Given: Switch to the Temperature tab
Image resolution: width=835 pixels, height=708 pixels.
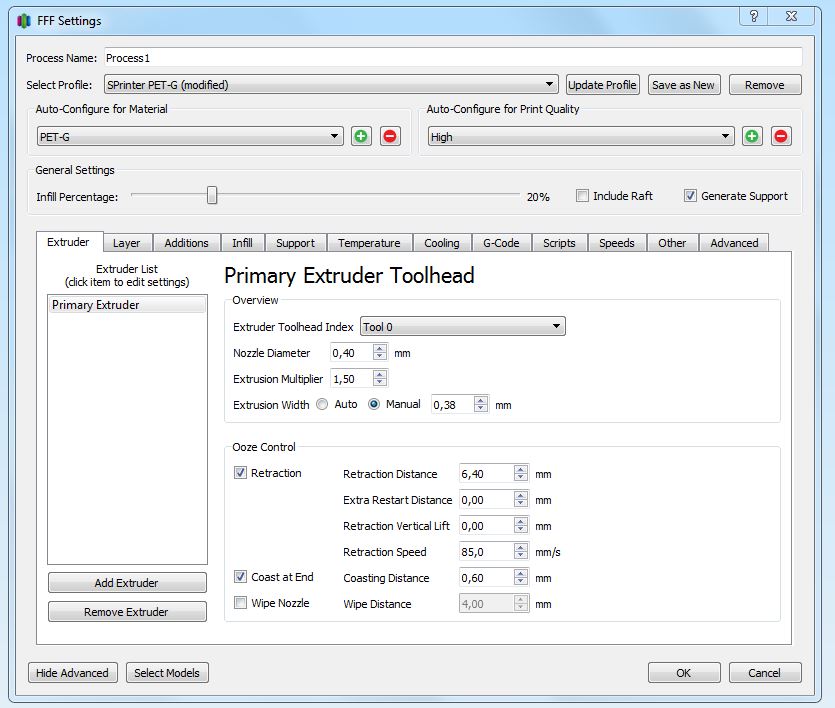Looking at the screenshot, I should (368, 243).
